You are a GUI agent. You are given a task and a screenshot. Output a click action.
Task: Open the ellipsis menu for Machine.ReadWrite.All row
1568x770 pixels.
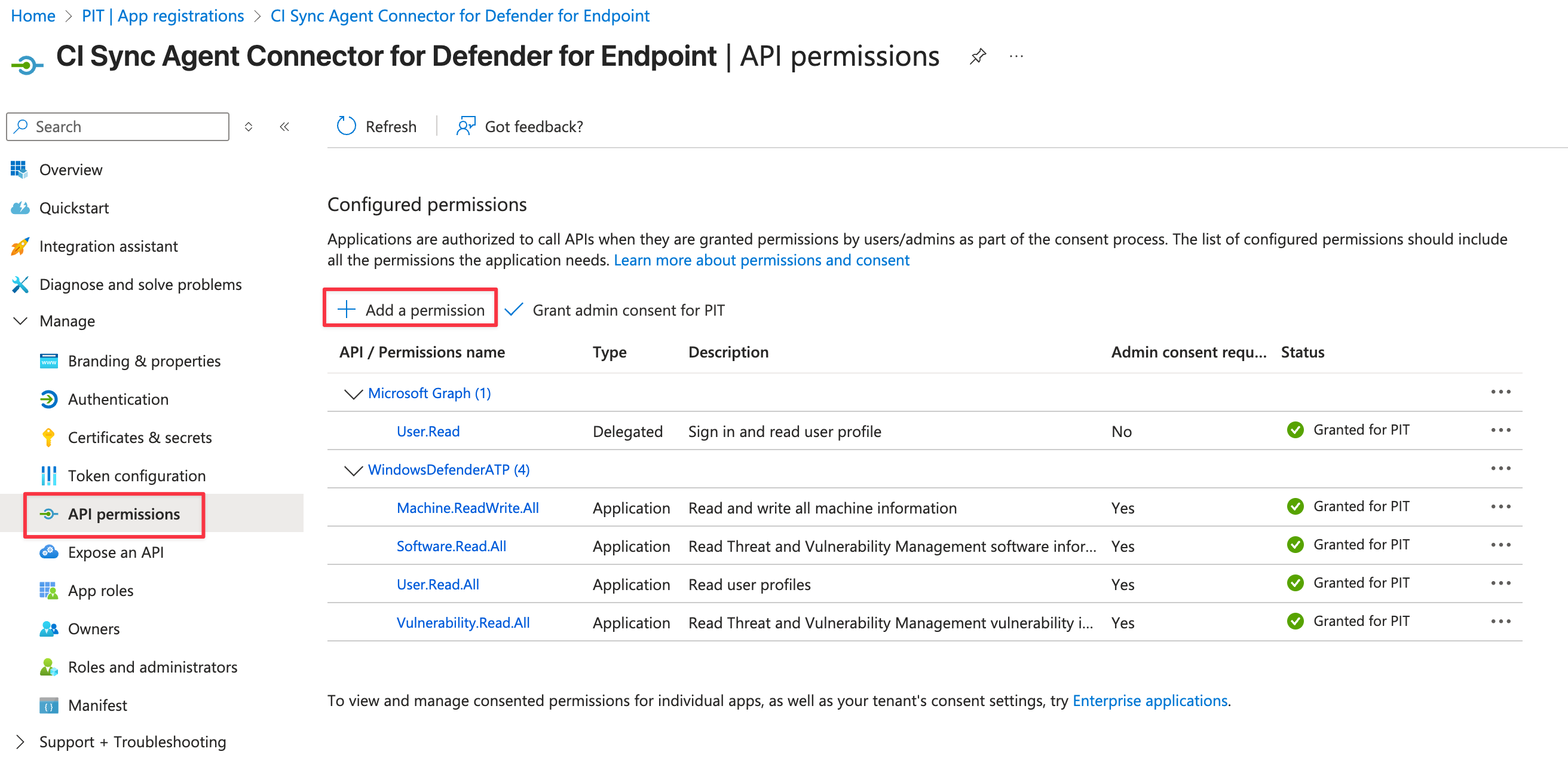coord(1500,507)
